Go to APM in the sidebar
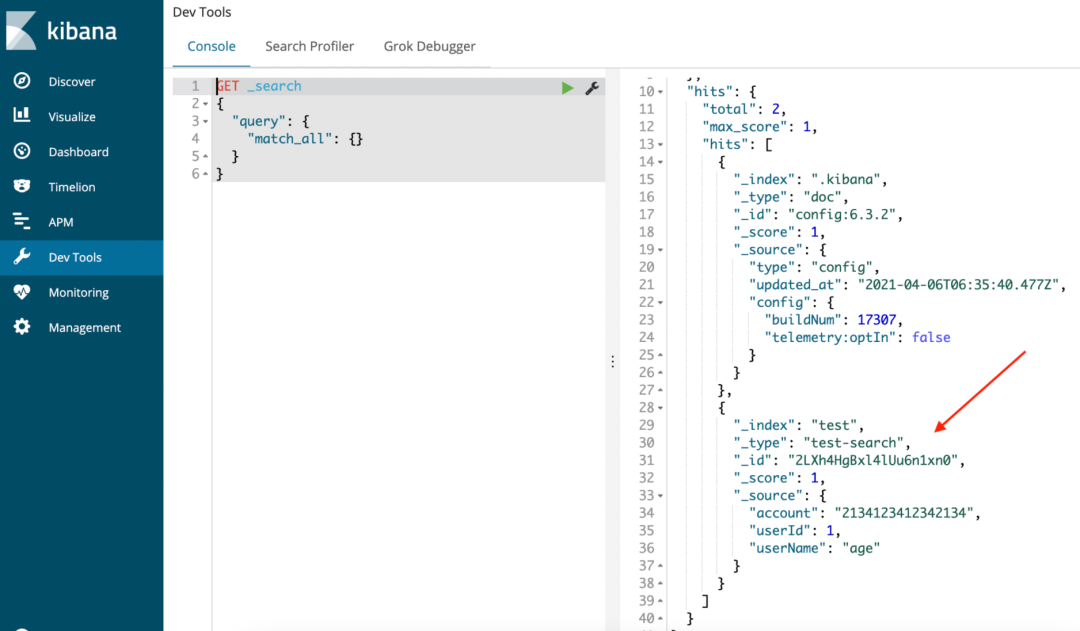1080x631 pixels. click(61, 222)
